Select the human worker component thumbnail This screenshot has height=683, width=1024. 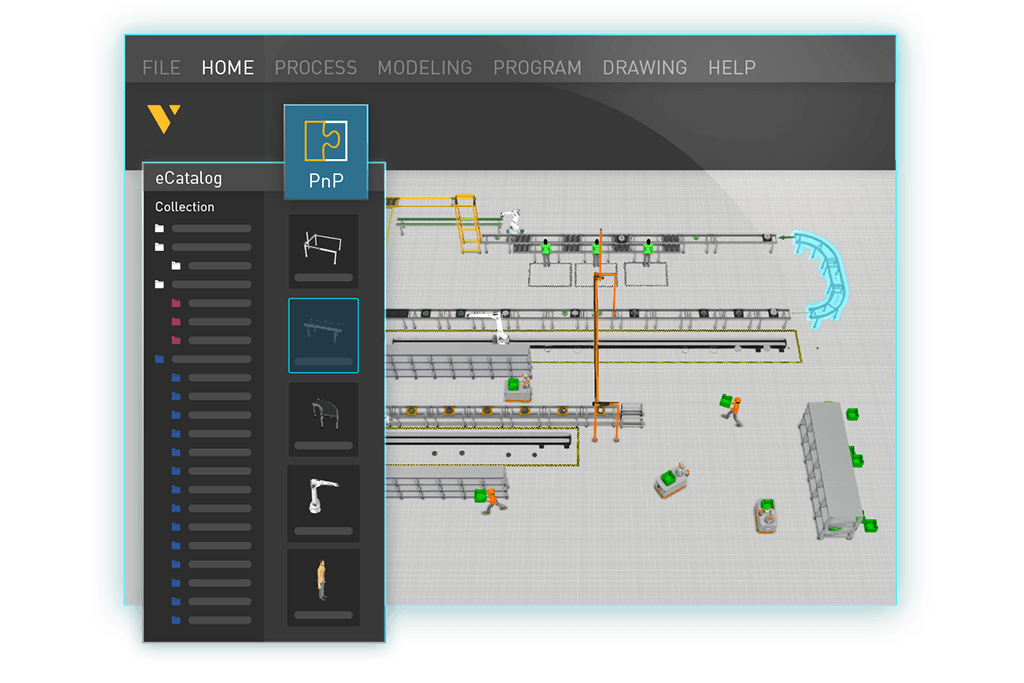(x=323, y=587)
